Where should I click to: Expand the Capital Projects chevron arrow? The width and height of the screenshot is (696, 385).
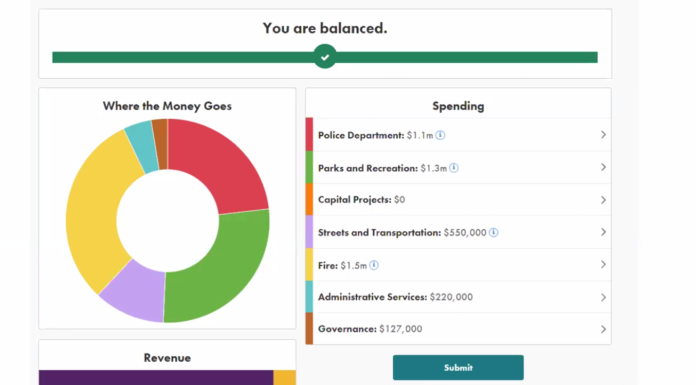click(603, 200)
